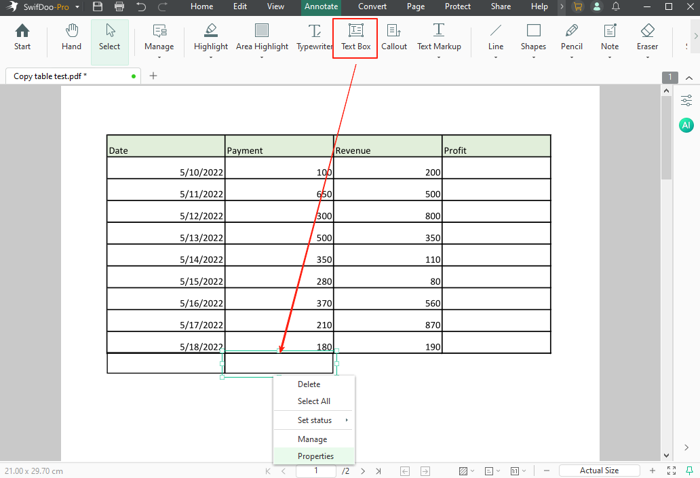This screenshot has width=700, height=478.
Task: Click the page number input field
Action: [x=316, y=470]
